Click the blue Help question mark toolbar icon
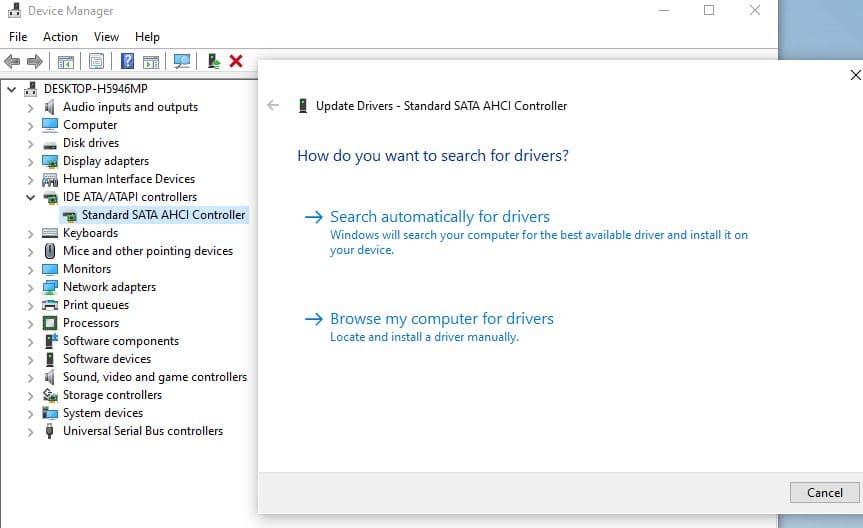863x528 pixels. tap(127, 61)
